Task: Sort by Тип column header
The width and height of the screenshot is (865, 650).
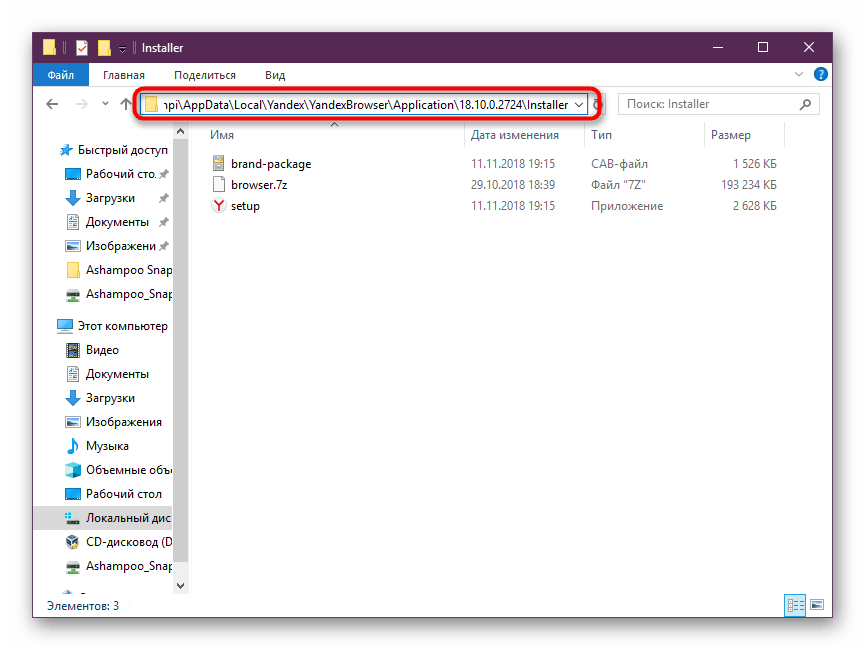Action: tap(601, 135)
